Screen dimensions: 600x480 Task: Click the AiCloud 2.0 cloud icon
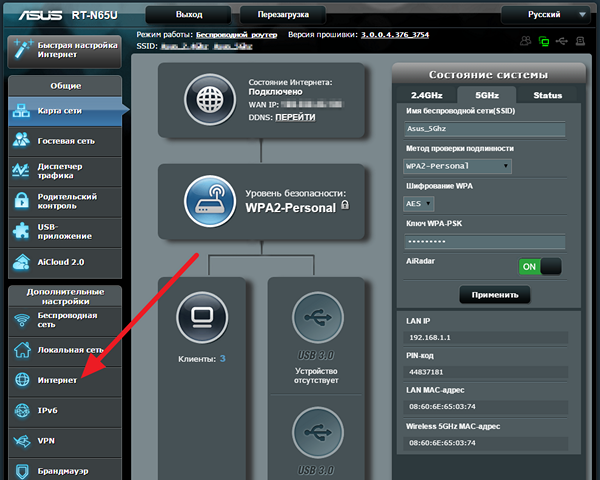coord(22,261)
